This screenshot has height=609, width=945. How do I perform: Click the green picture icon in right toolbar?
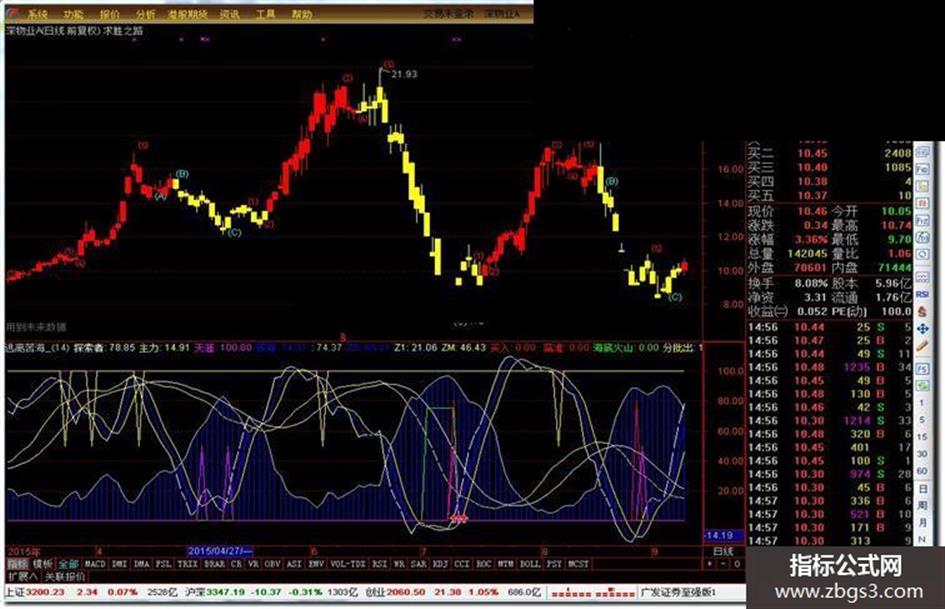[x=923, y=385]
